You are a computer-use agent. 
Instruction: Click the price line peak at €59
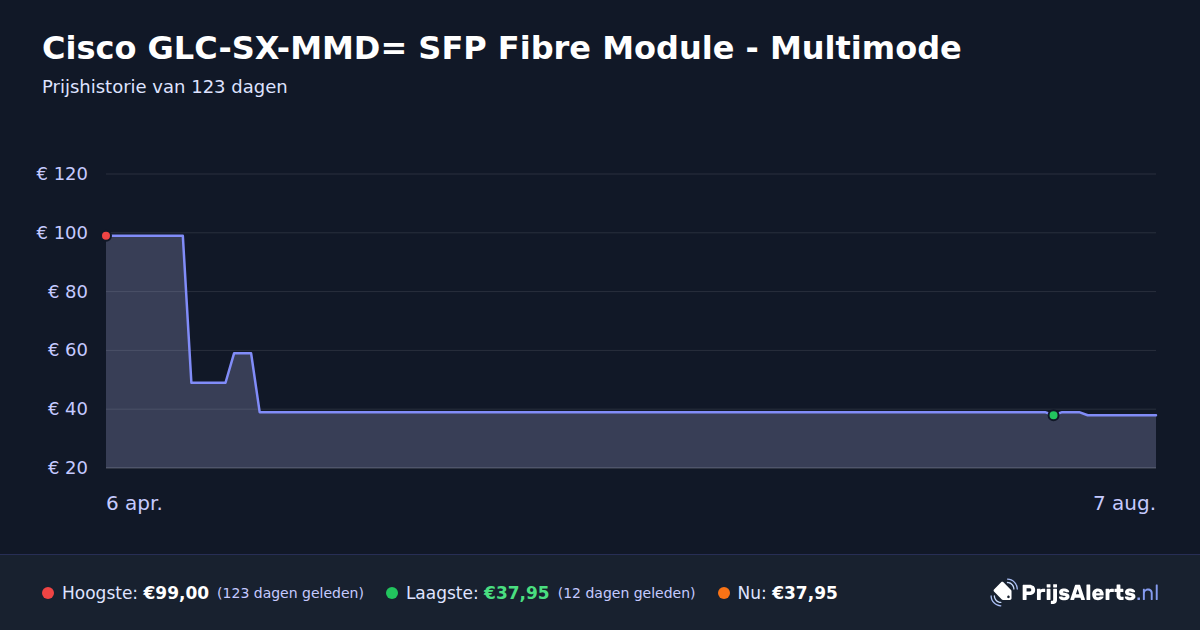pyautogui.click(x=242, y=353)
